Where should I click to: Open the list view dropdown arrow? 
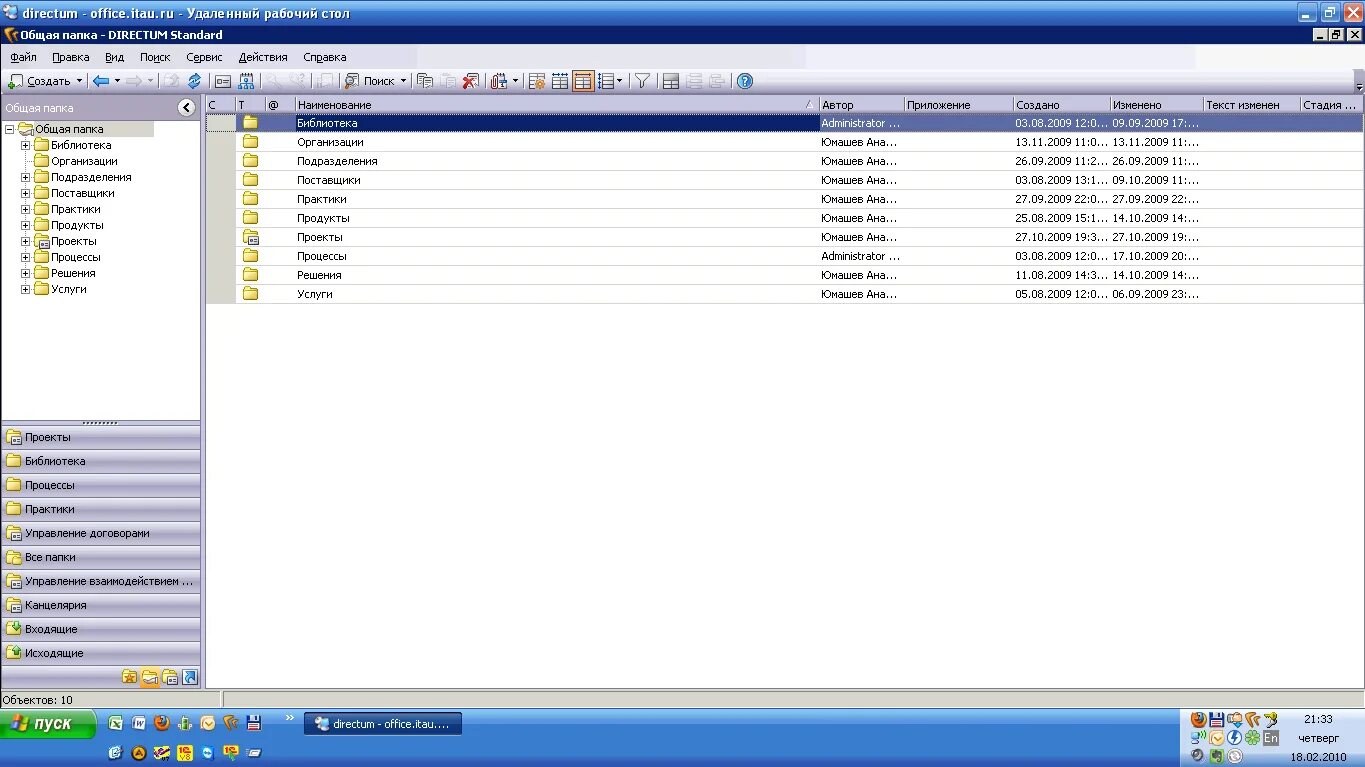[x=620, y=81]
